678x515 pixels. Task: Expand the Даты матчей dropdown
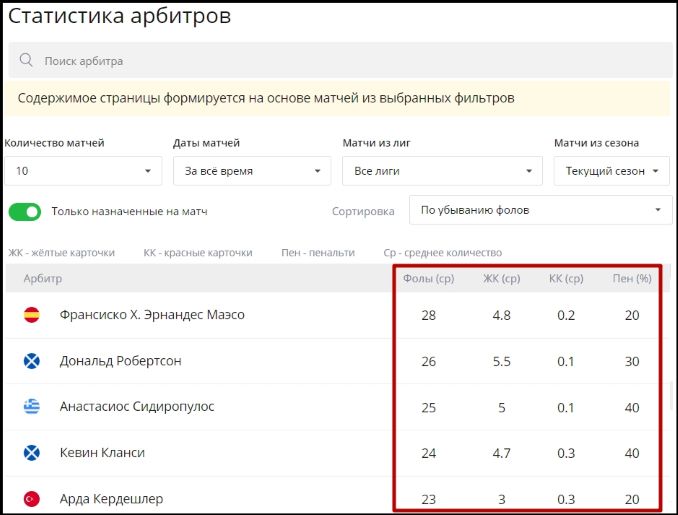point(251,171)
